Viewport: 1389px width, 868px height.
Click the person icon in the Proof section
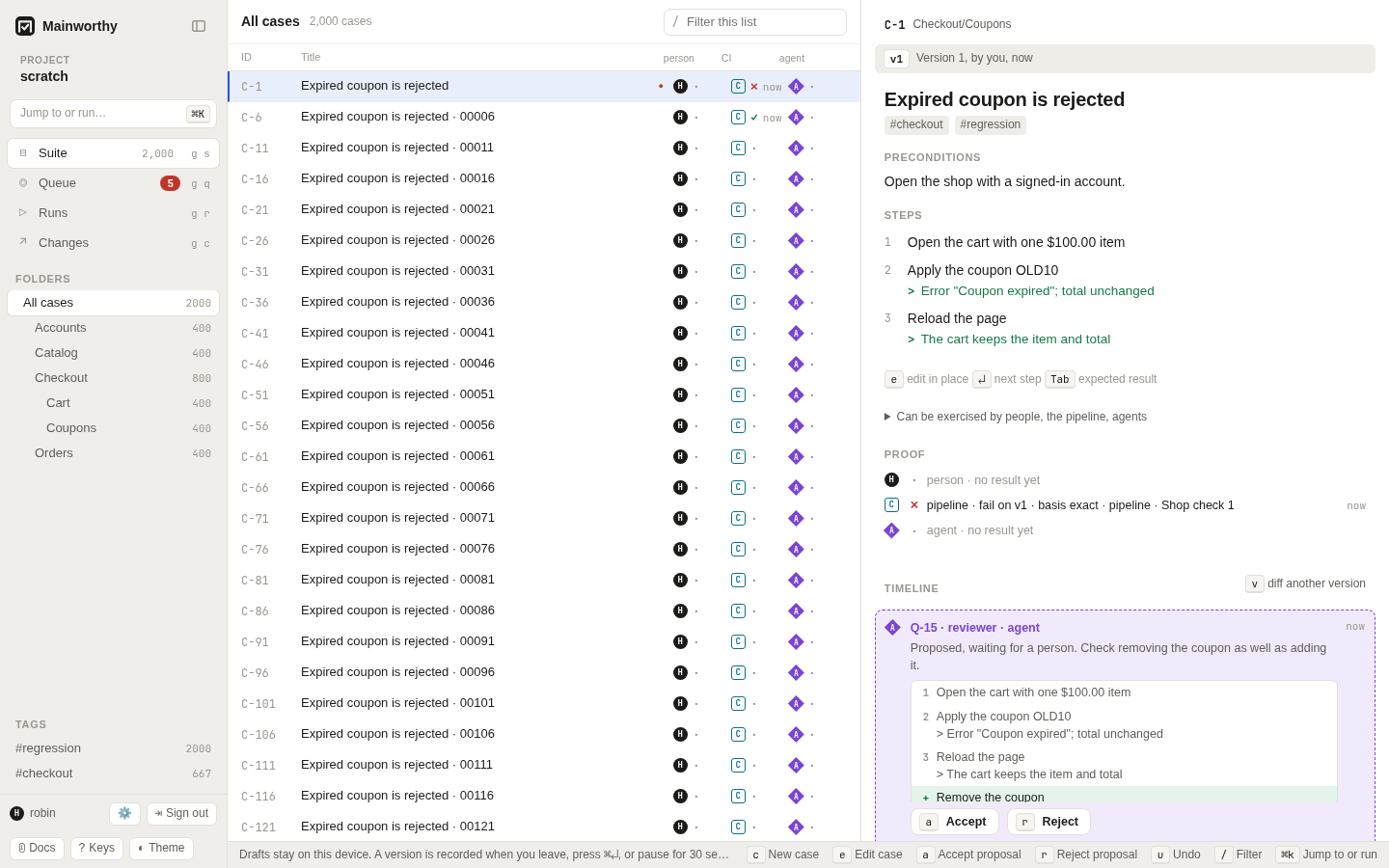(891, 479)
